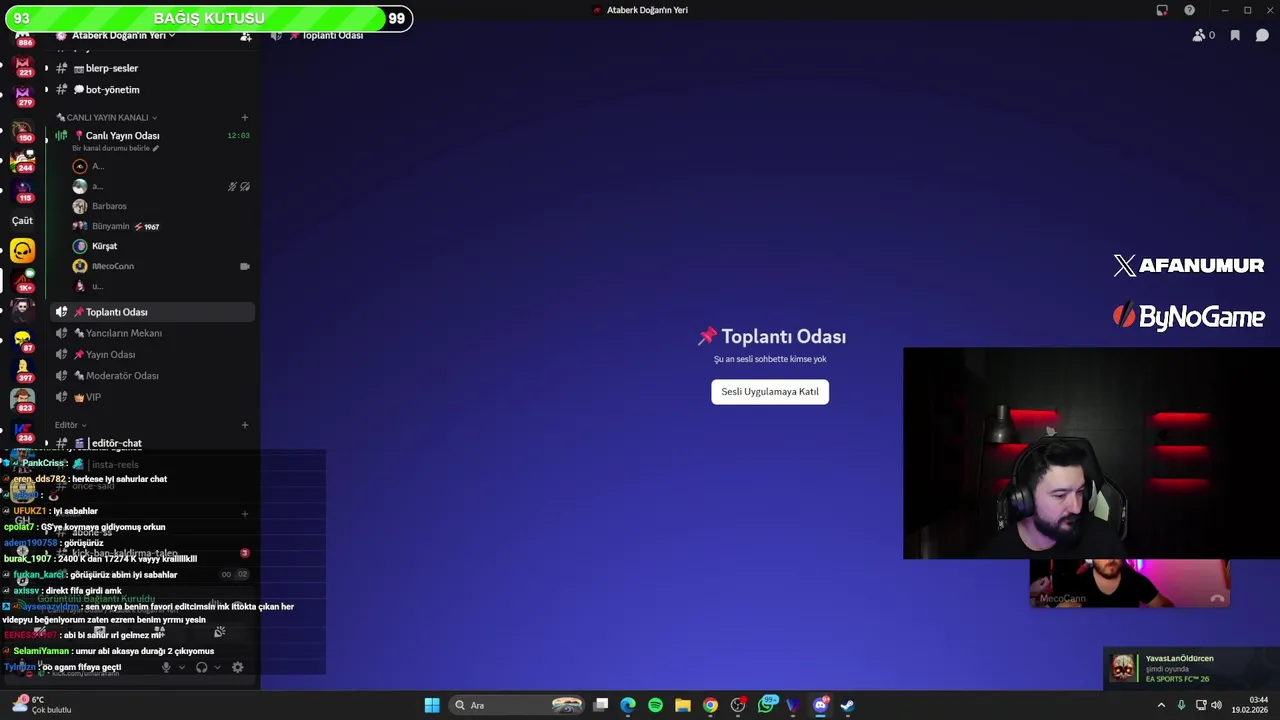Open Steam from the taskbar
This screenshot has height=720, width=1280.
[x=847, y=705]
